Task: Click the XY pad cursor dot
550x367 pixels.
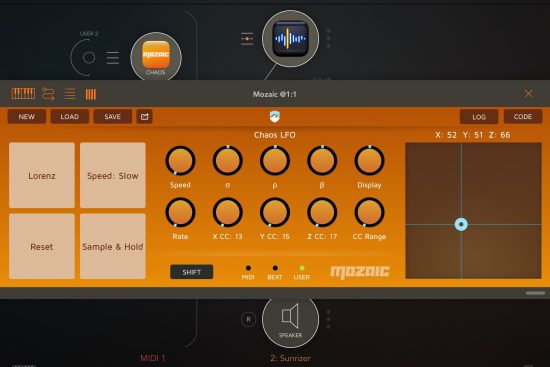Action: 461,224
